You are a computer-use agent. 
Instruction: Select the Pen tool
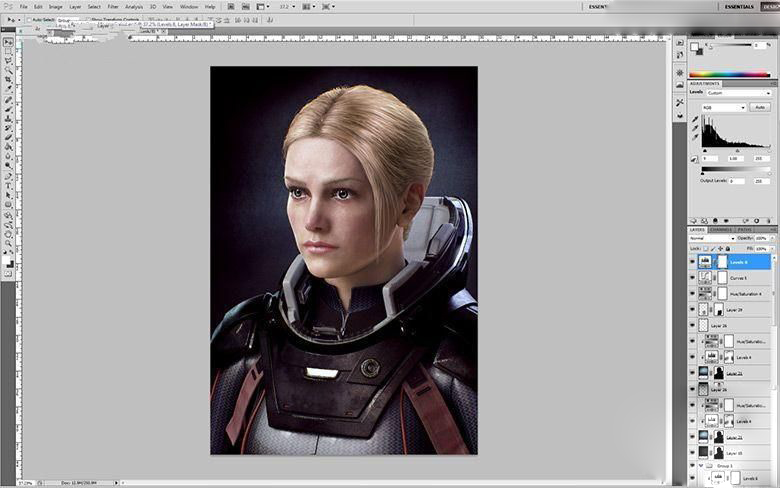pos(8,176)
